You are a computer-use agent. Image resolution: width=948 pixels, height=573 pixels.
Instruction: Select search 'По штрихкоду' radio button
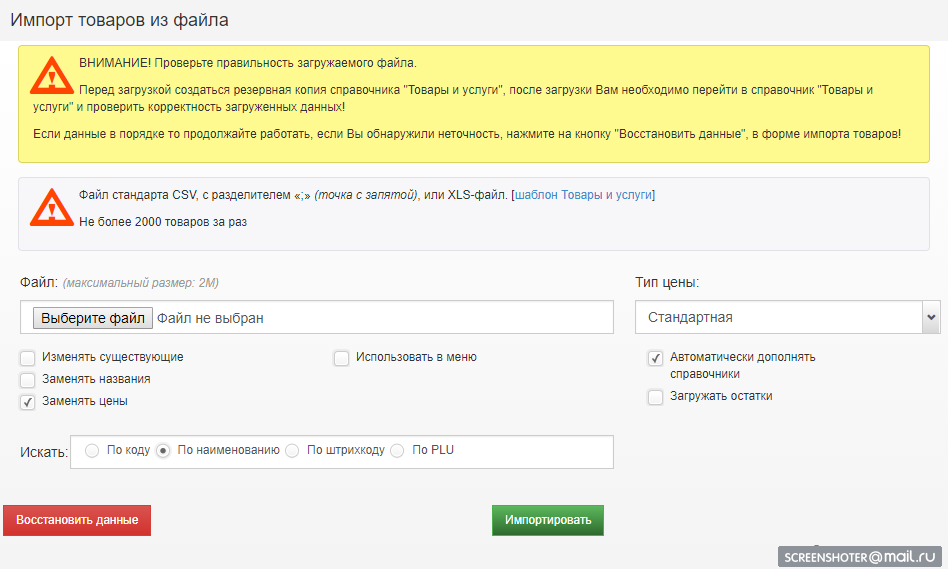click(292, 451)
